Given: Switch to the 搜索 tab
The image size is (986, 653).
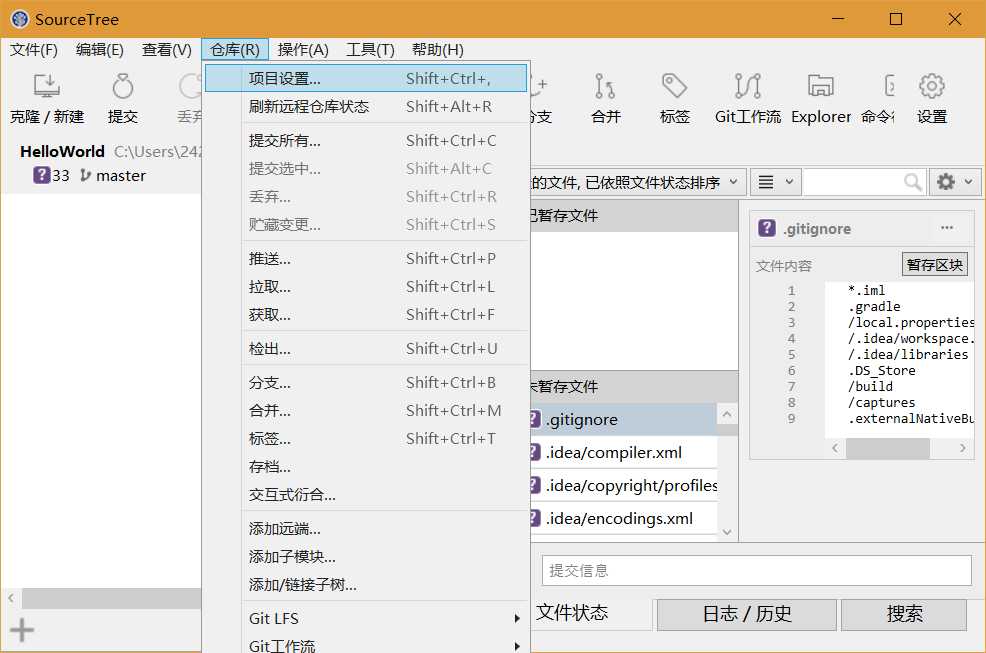Looking at the screenshot, I should [x=904, y=613].
